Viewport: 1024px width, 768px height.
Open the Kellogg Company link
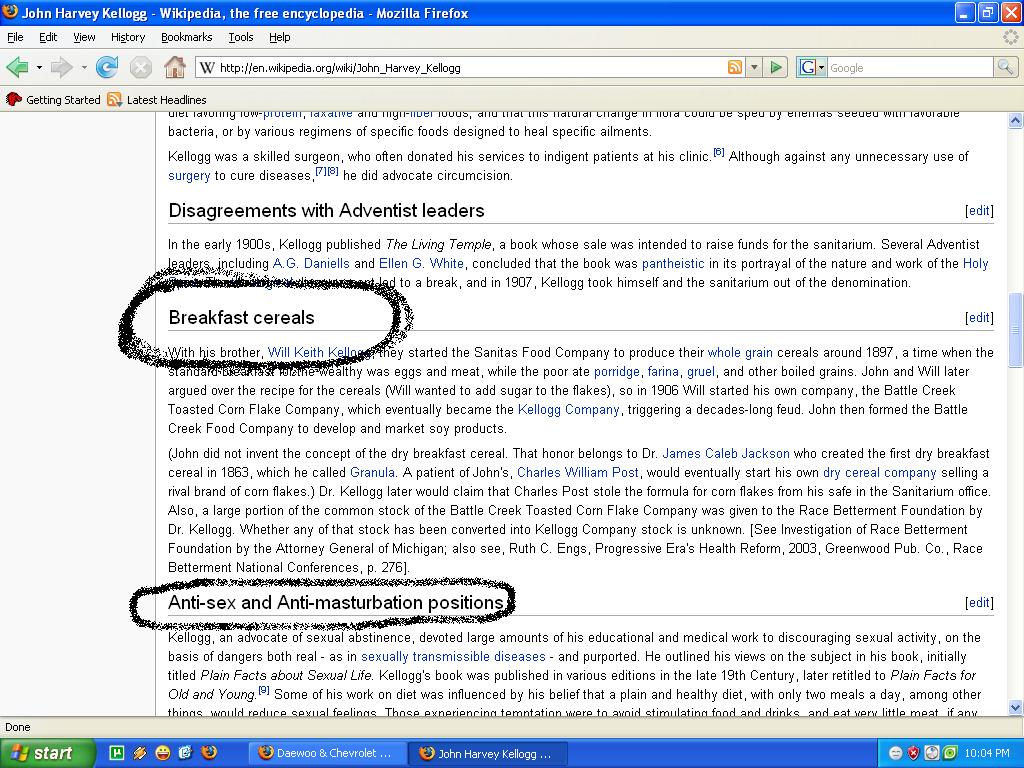point(568,409)
